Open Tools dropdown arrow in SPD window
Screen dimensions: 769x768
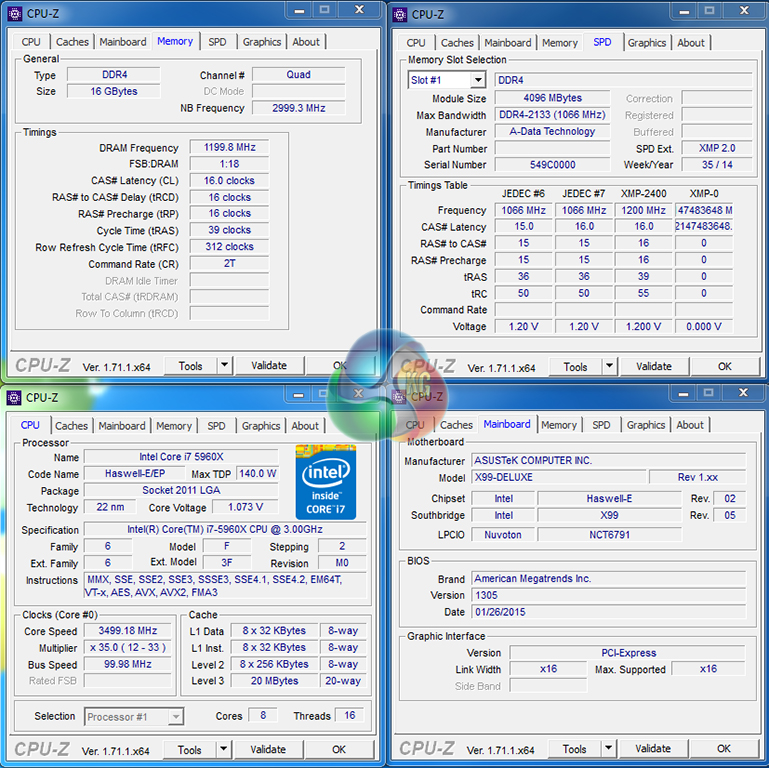pyautogui.click(x=609, y=366)
